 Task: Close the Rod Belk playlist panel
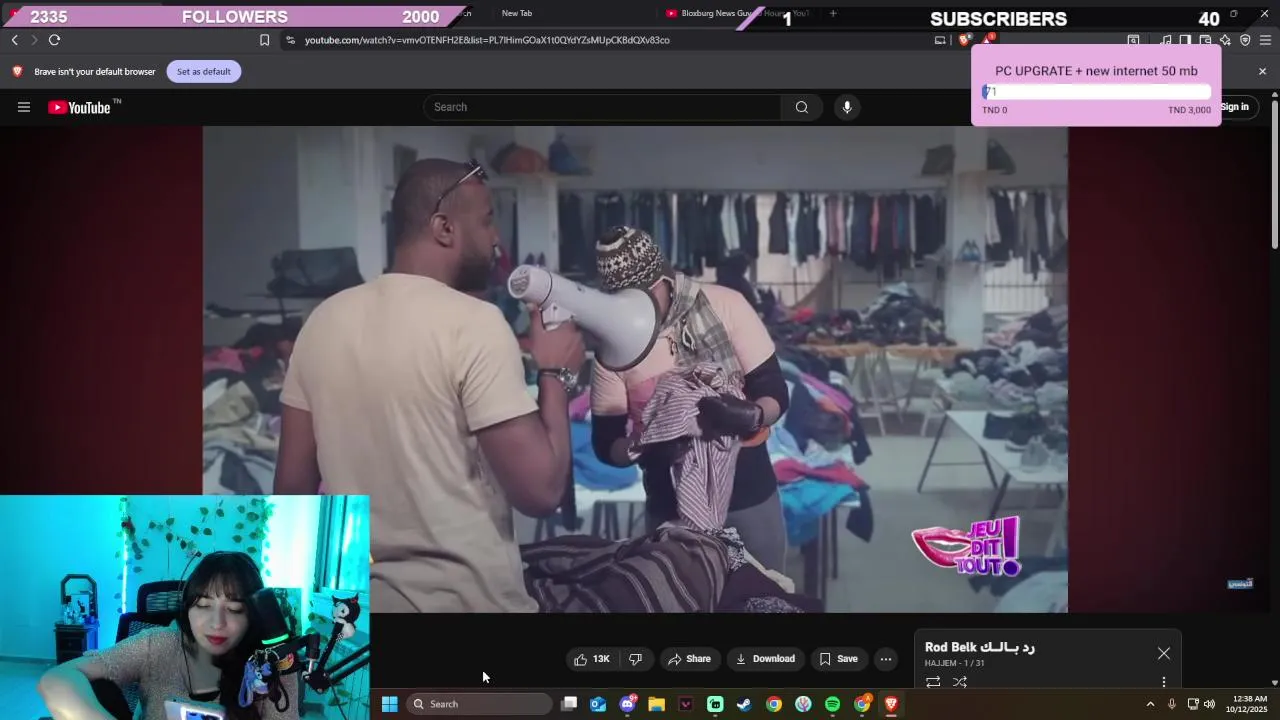coord(1164,653)
